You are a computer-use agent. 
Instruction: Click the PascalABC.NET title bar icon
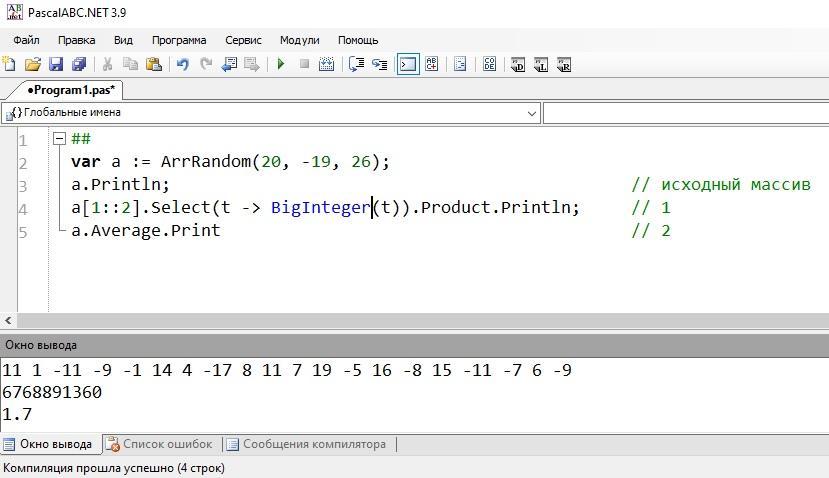(14, 12)
